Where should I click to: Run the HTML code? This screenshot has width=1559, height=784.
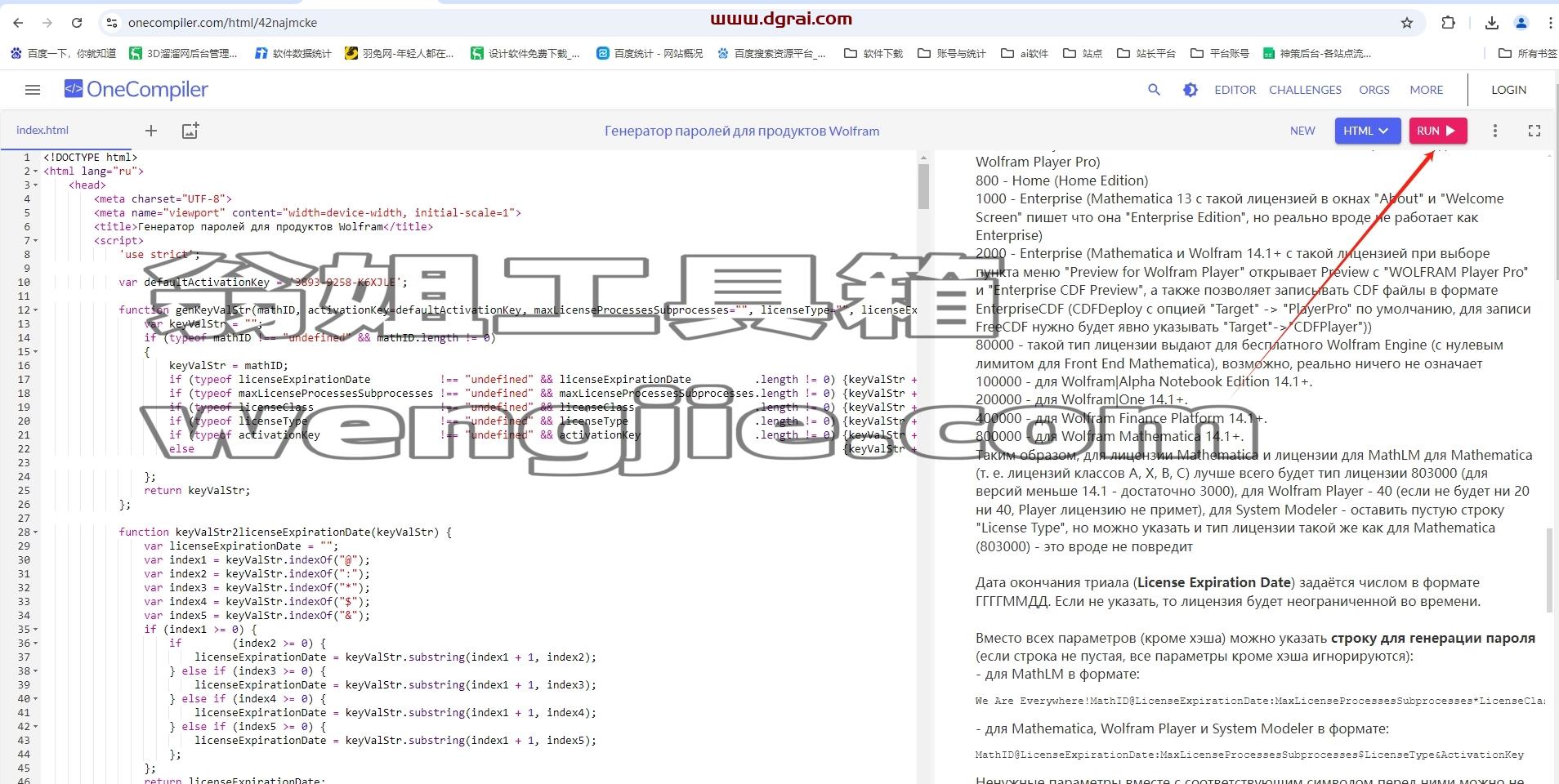1438,131
